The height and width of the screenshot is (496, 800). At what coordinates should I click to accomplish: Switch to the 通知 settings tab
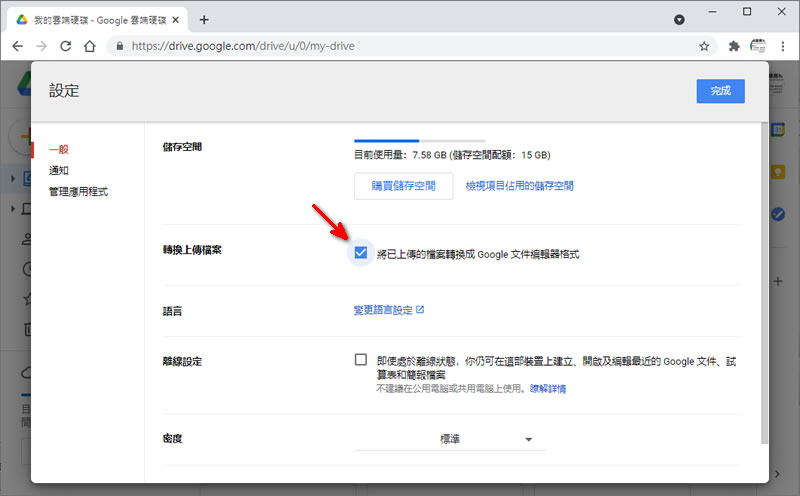tap(59, 170)
